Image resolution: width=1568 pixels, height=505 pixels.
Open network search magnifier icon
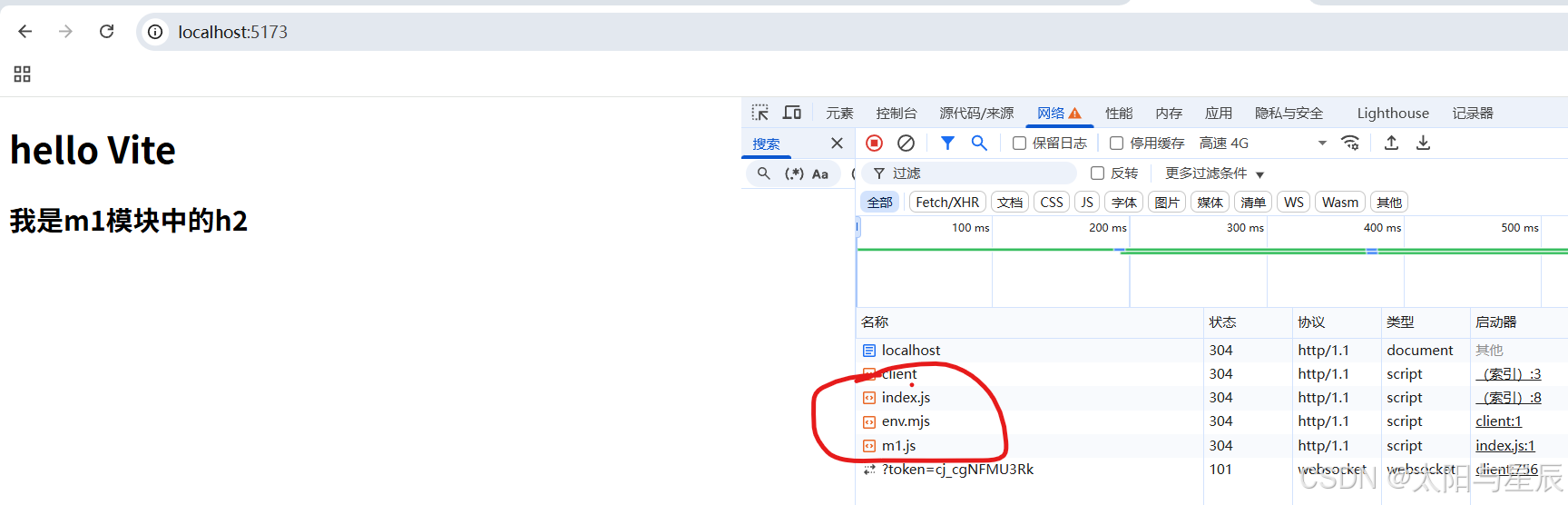pos(979,143)
